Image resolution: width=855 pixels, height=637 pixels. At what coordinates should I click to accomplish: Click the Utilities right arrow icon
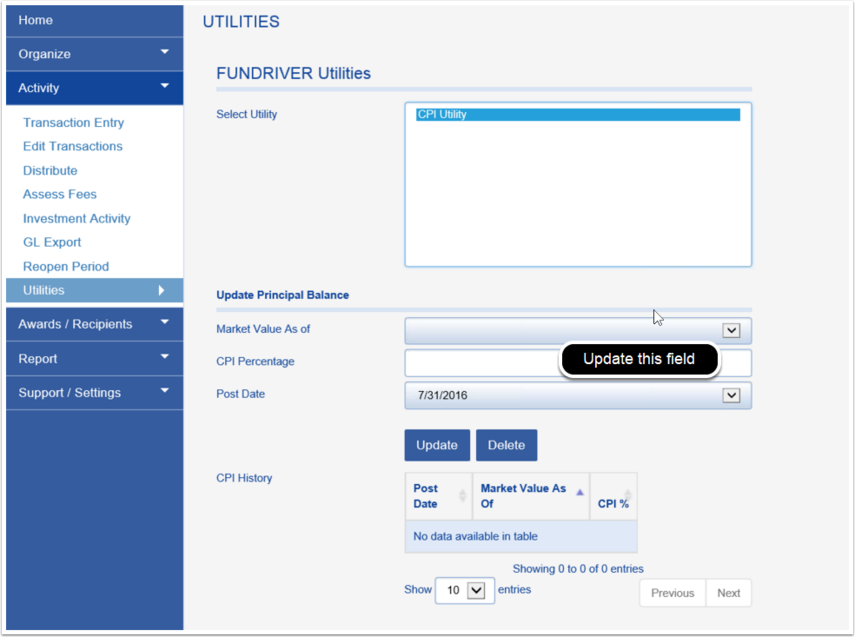(x=161, y=290)
